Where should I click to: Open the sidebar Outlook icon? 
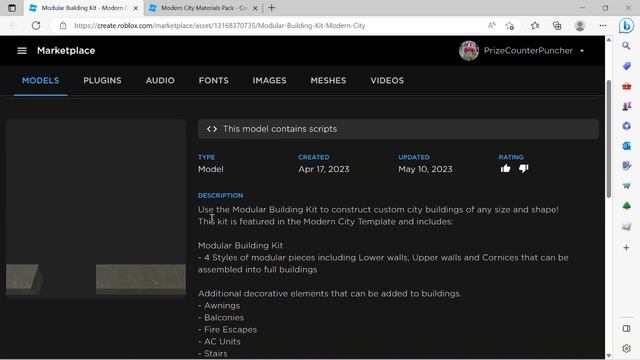626,146
